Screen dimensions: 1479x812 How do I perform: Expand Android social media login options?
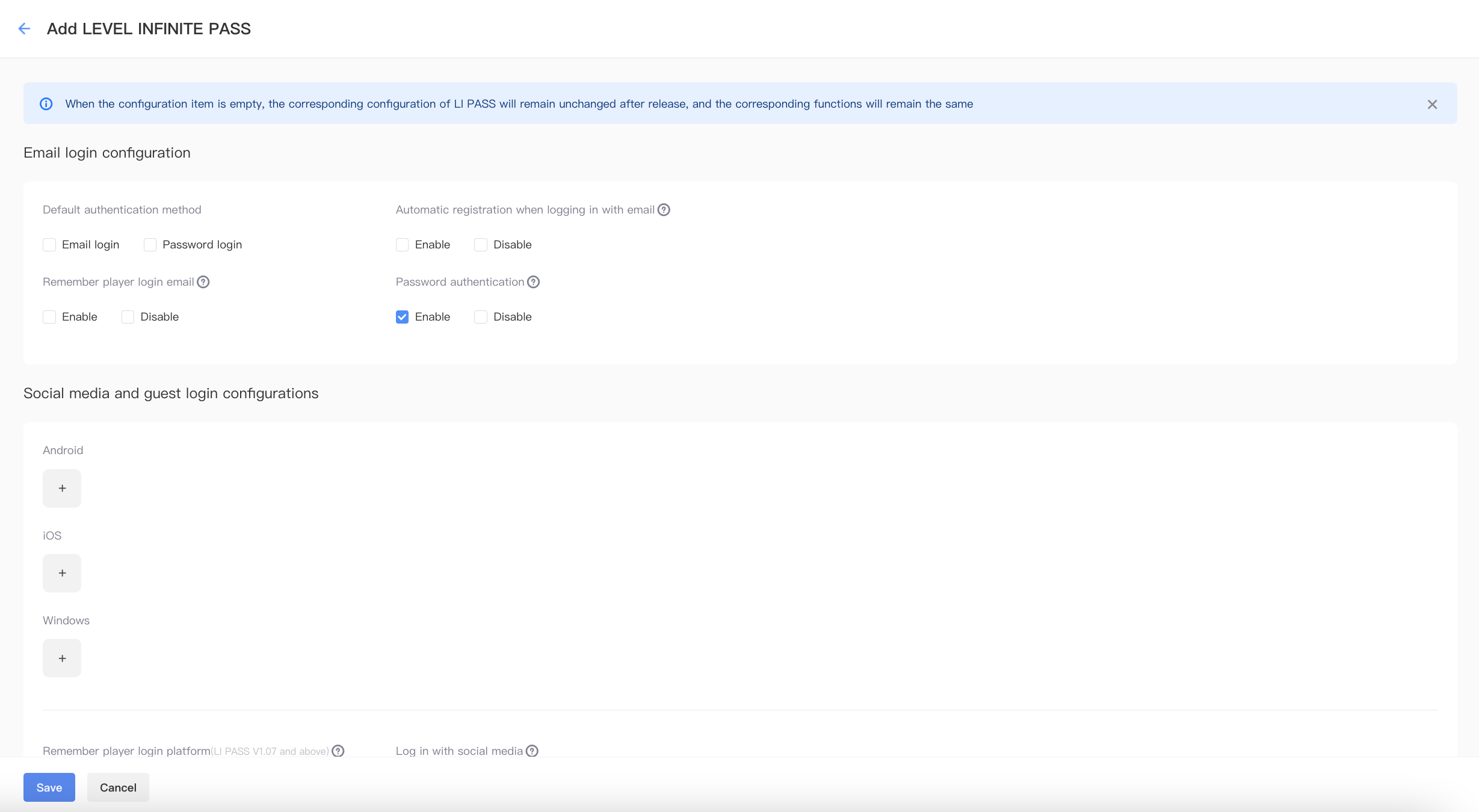[62, 488]
